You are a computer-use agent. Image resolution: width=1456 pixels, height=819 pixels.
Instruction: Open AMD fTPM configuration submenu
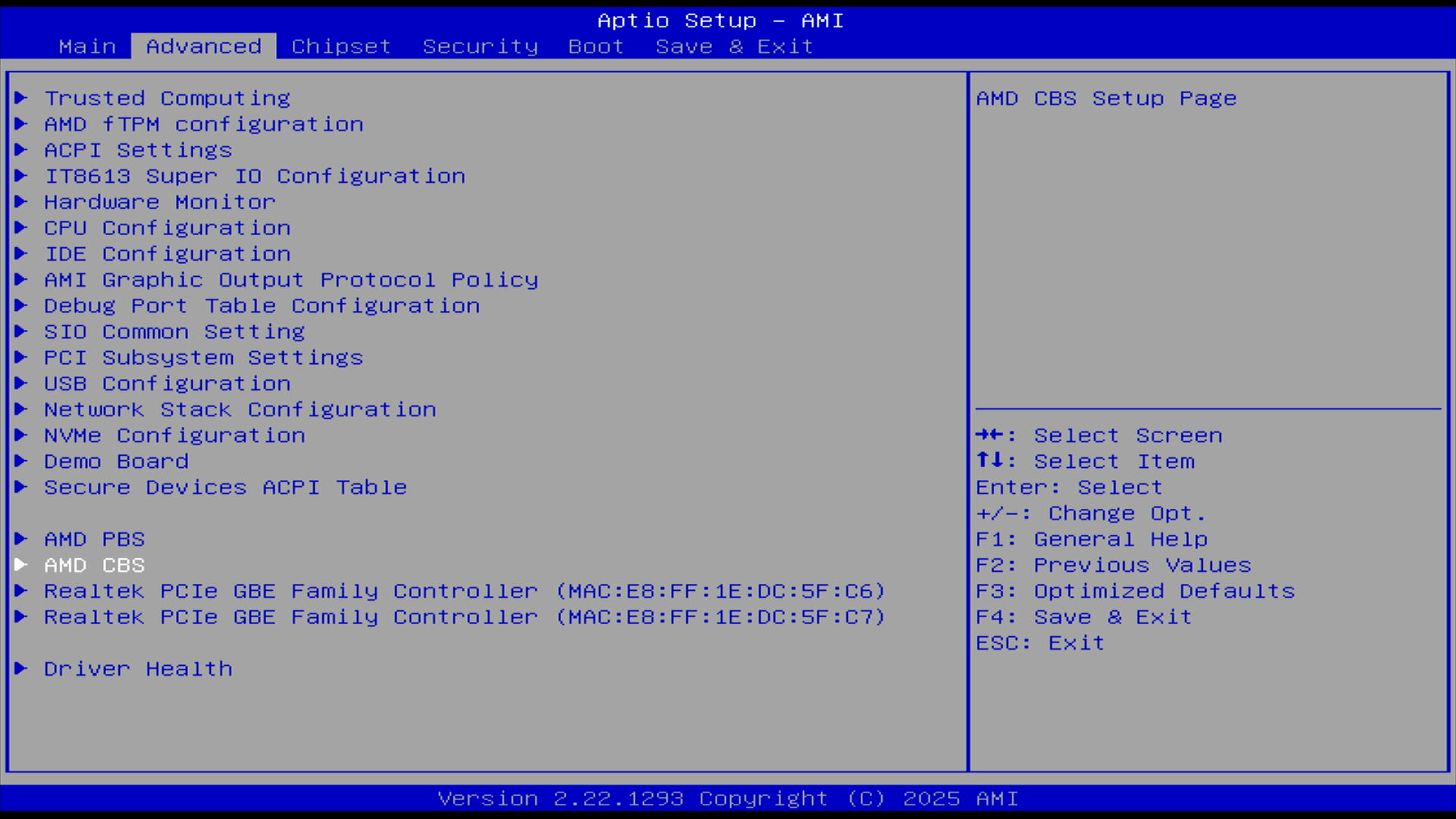click(x=203, y=124)
